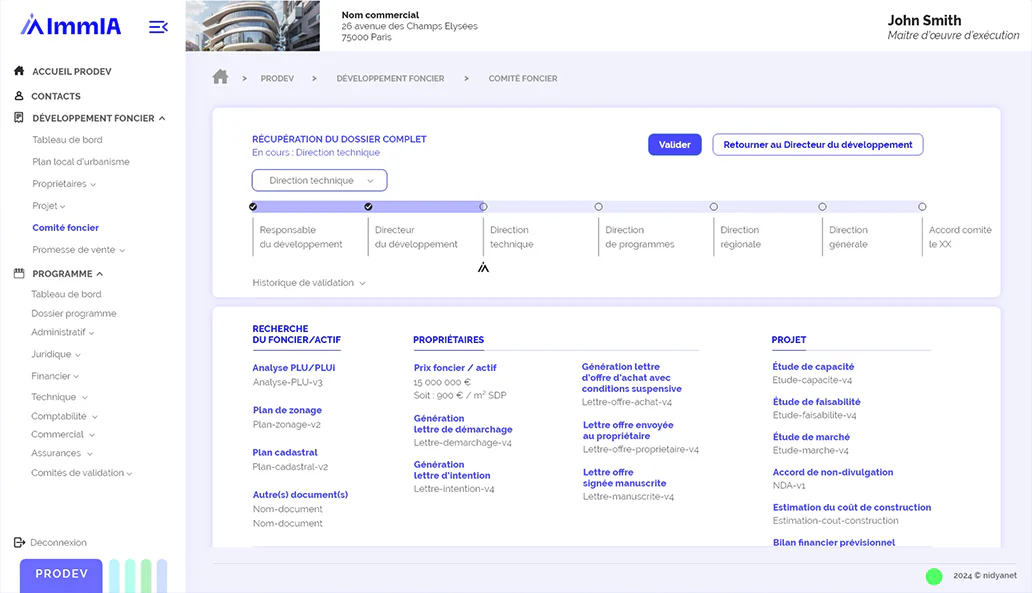The image size is (1032, 593).
Task: Click Déconnexion link
Action: point(59,542)
